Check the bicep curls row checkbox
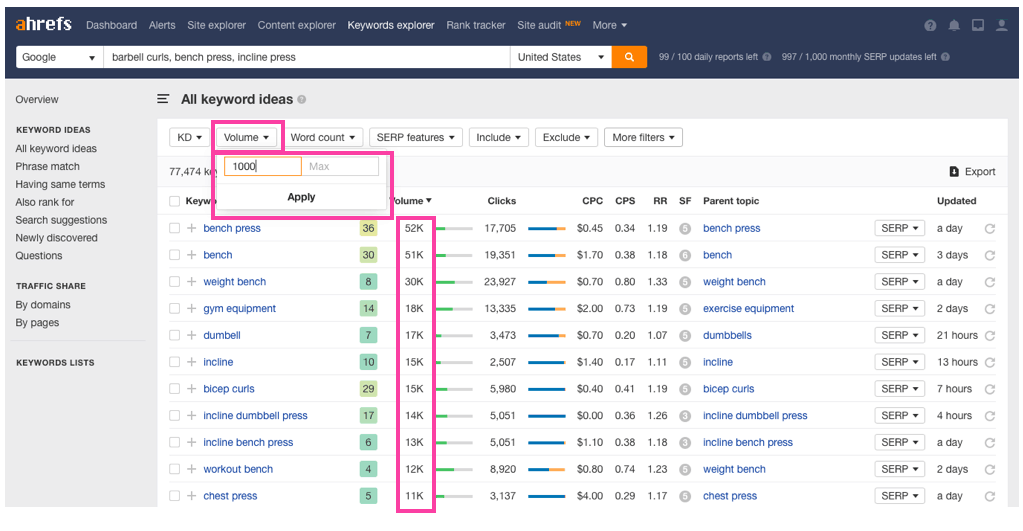Viewport: 1023px width, 531px height. pyautogui.click(x=174, y=389)
